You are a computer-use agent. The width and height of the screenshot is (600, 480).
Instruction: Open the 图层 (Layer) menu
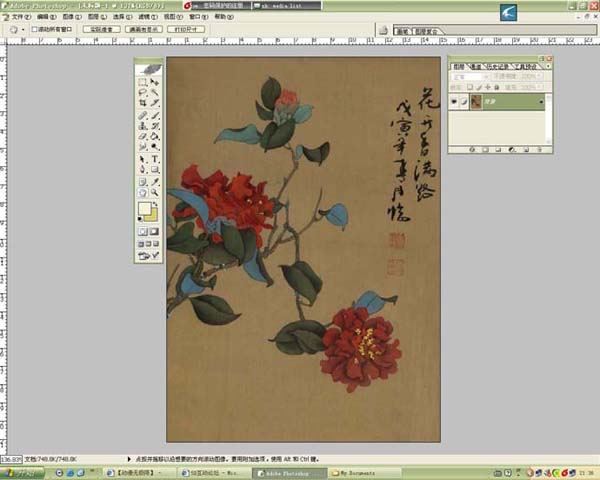click(97, 17)
